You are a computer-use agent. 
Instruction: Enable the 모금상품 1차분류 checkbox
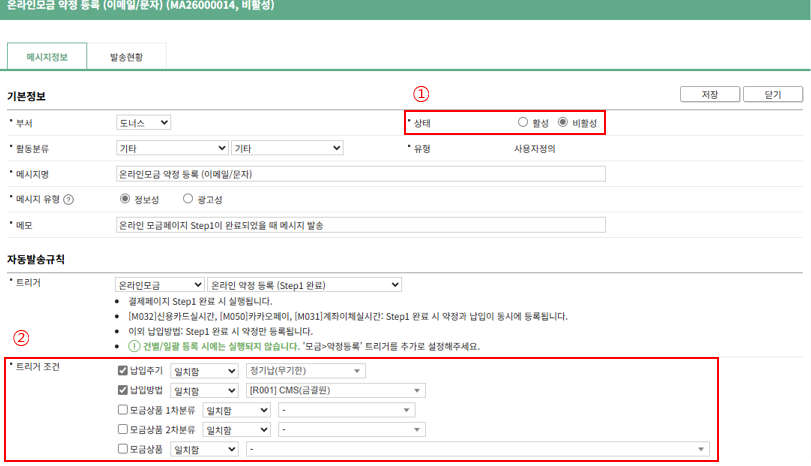pos(123,410)
